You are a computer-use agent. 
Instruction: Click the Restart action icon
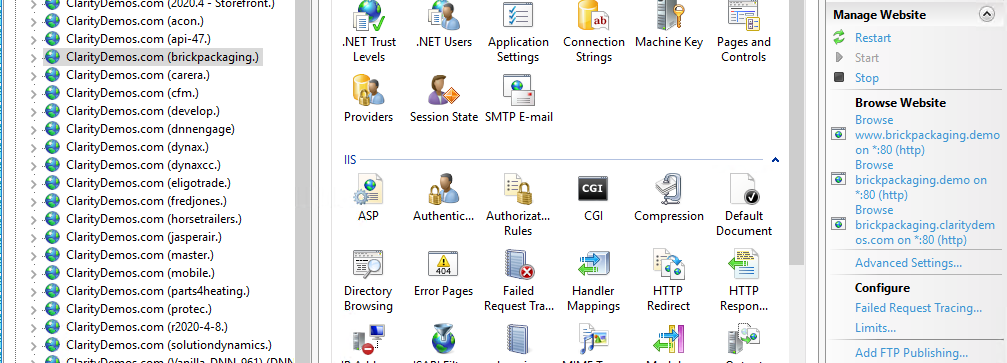839,38
